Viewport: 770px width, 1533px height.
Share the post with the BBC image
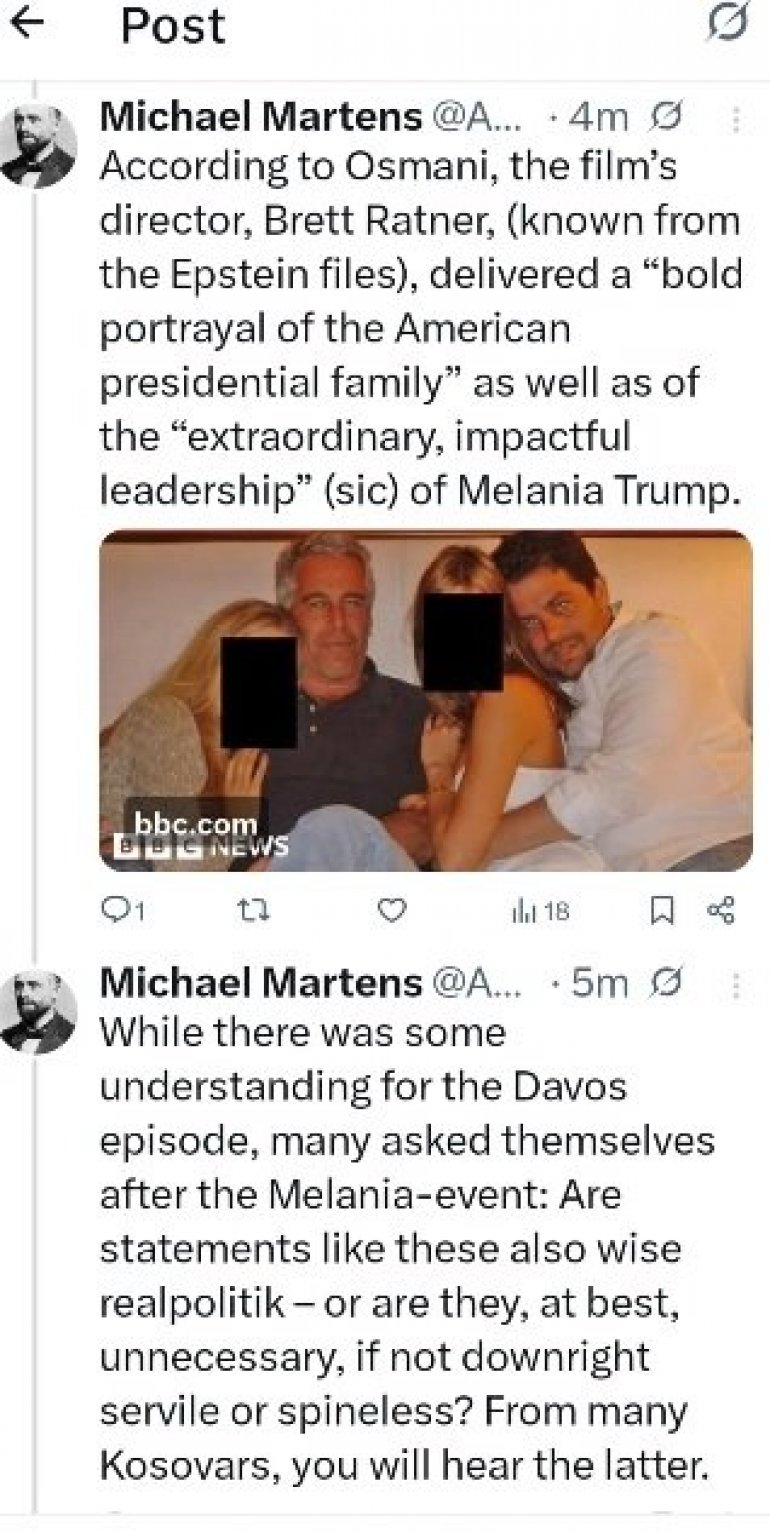coord(721,910)
